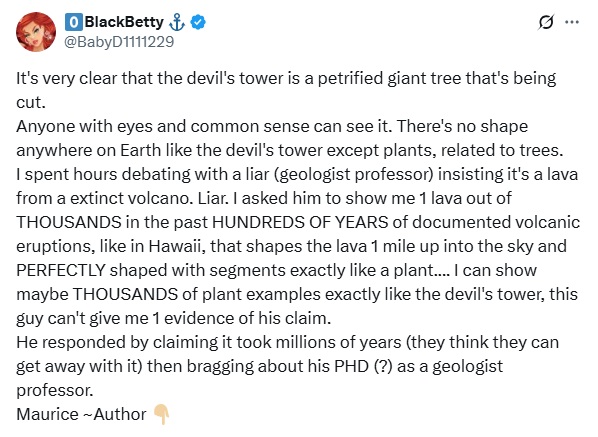Click the single word 'professor.' line
Screen dimensions: 598x437
pyautogui.click(x=55, y=390)
